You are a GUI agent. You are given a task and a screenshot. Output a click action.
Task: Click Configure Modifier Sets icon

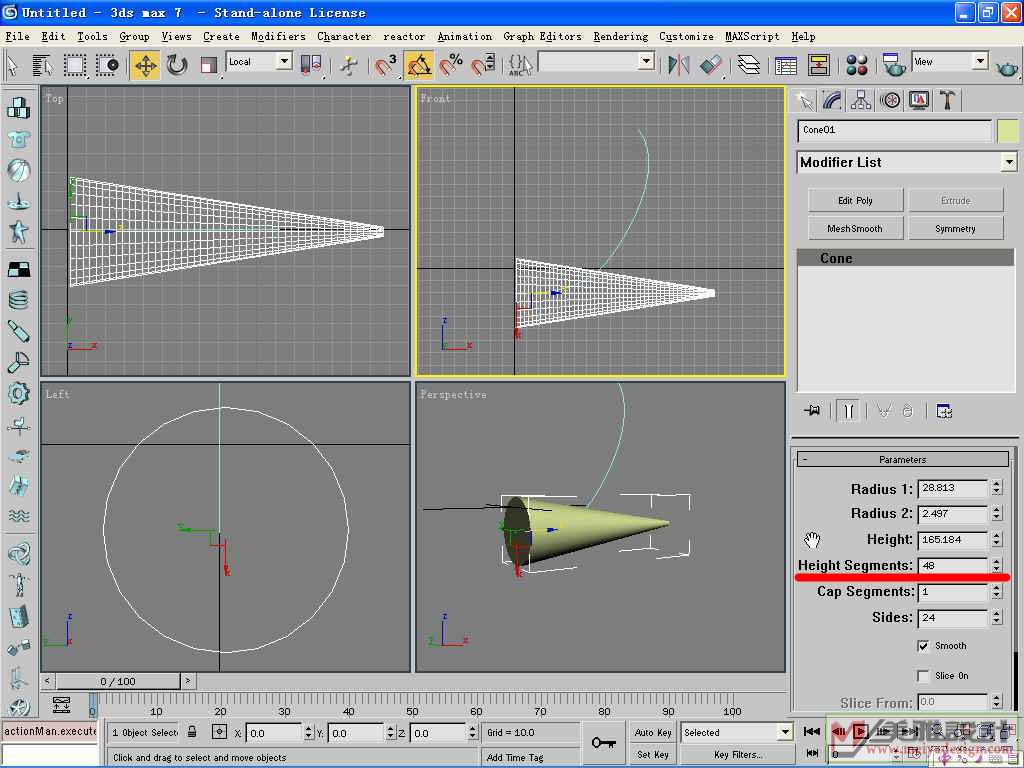click(944, 411)
